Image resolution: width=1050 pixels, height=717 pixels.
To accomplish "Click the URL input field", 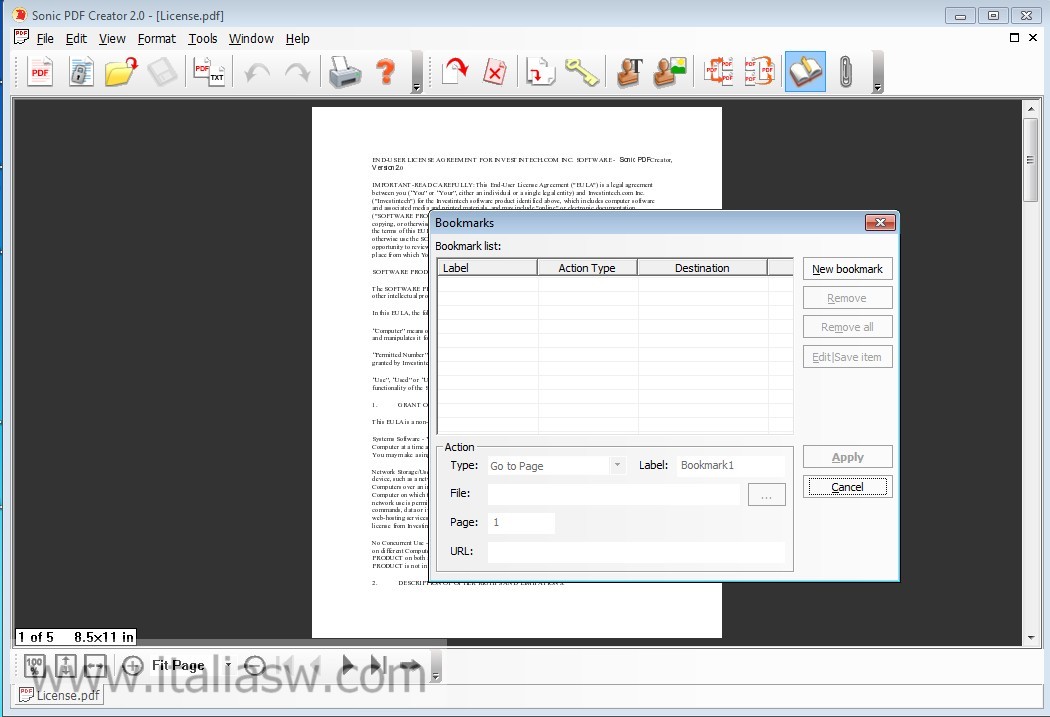I will click(x=635, y=551).
